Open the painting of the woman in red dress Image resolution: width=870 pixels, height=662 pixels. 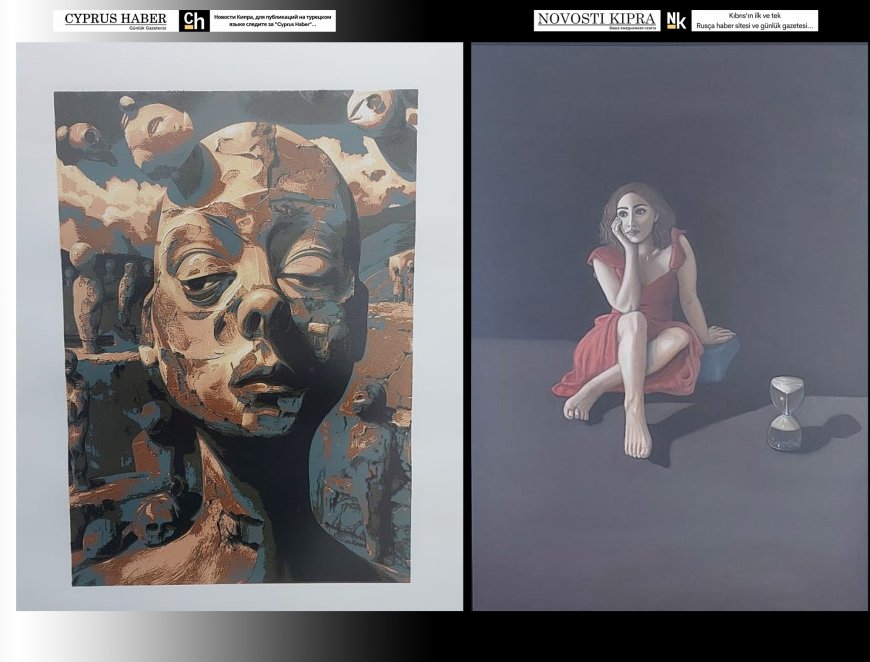click(x=669, y=327)
